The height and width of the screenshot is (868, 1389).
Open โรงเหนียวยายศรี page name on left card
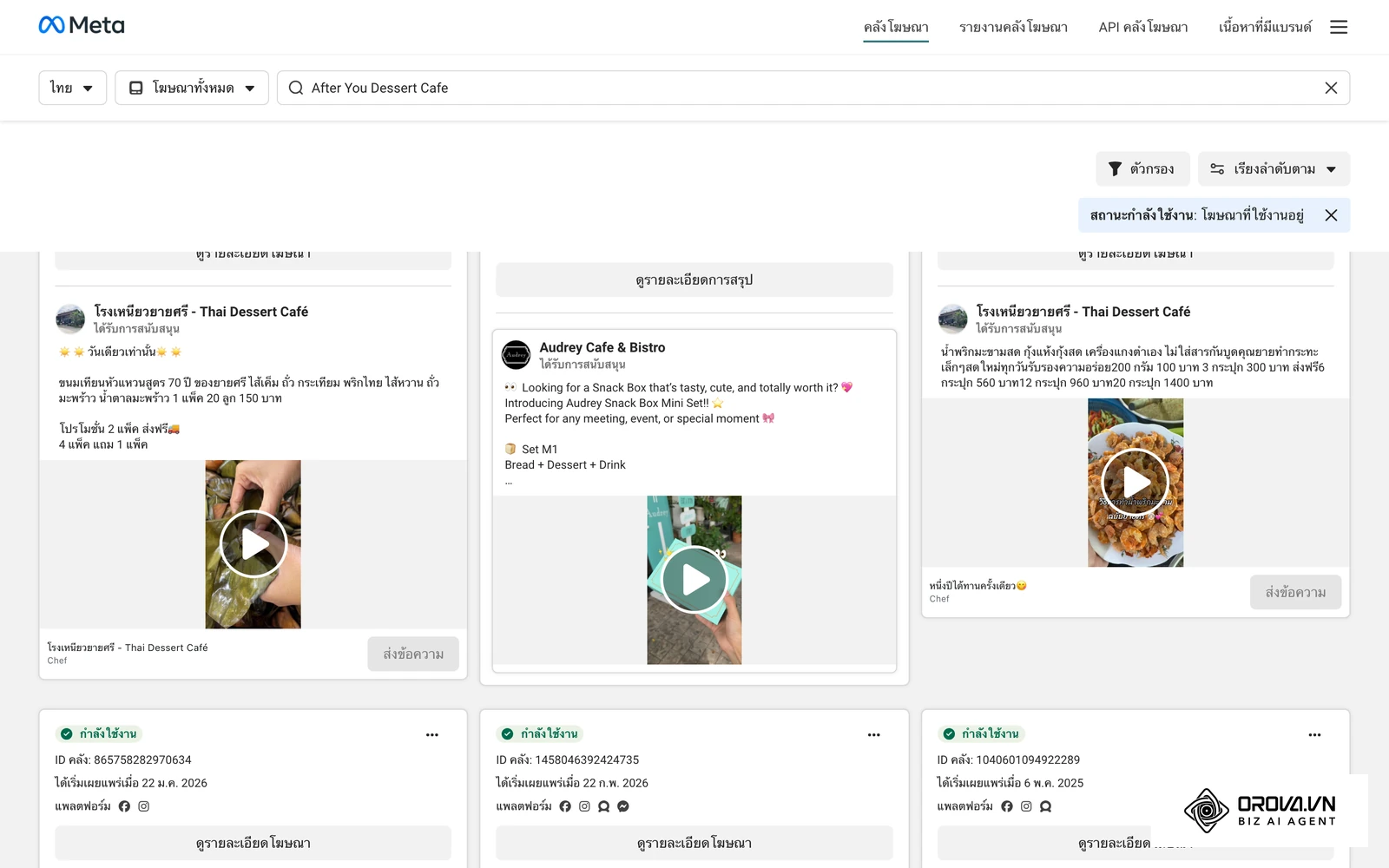pyautogui.click(x=201, y=312)
